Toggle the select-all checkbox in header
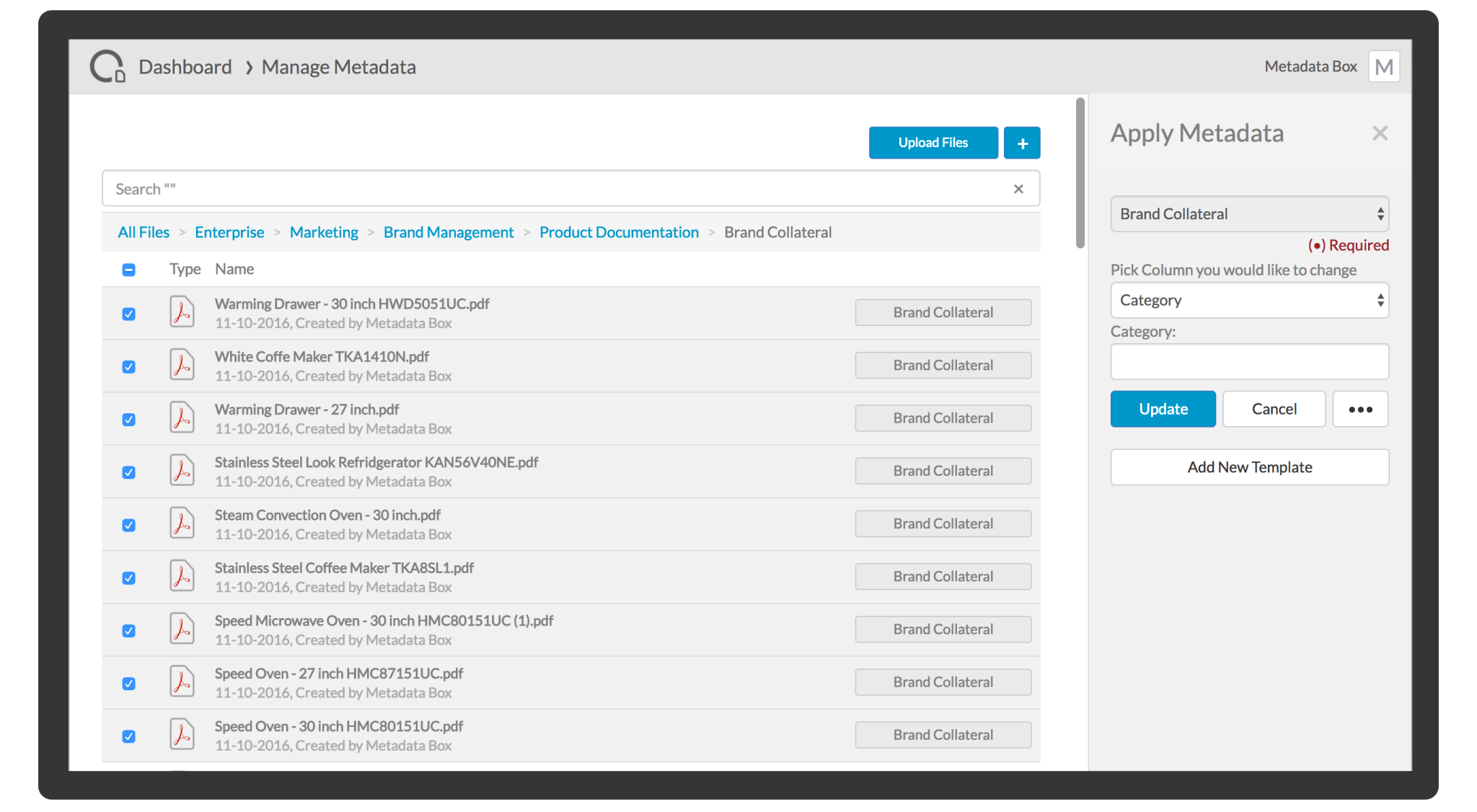 point(128,269)
